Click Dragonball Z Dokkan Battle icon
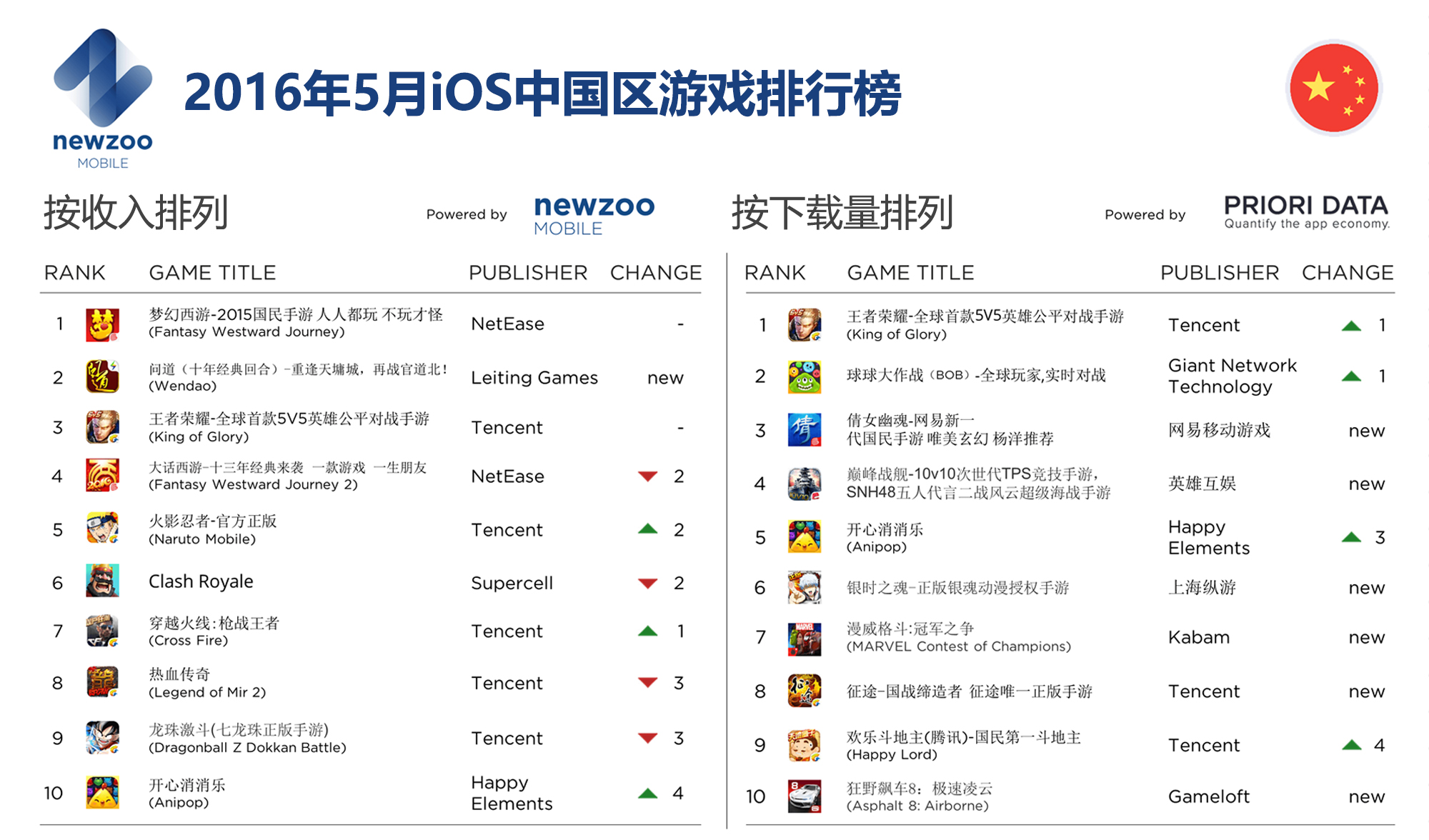The image size is (1429, 840). point(102,738)
